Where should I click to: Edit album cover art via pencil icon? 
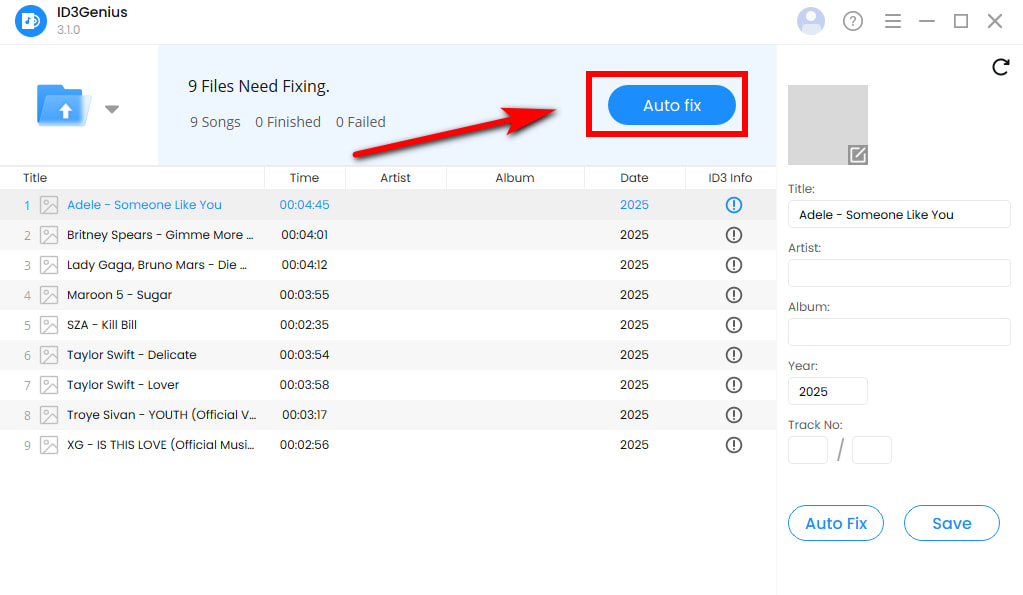coord(857,154)
